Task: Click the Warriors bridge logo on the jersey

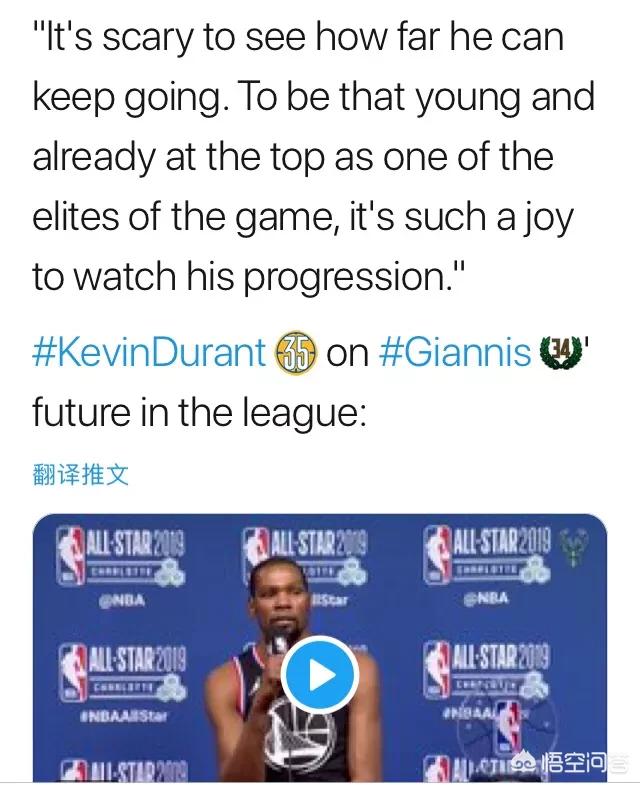Action: [x=300, y=732]
